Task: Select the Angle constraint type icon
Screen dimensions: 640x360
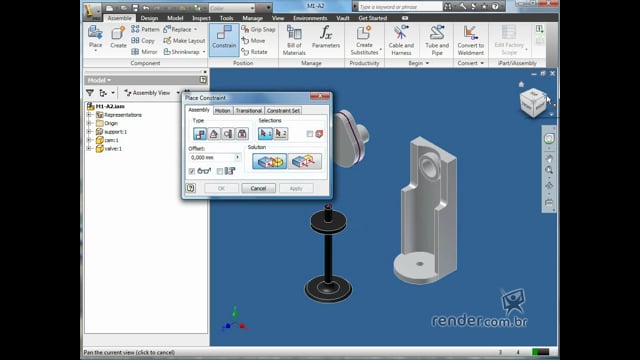Action: pos(214,133)
